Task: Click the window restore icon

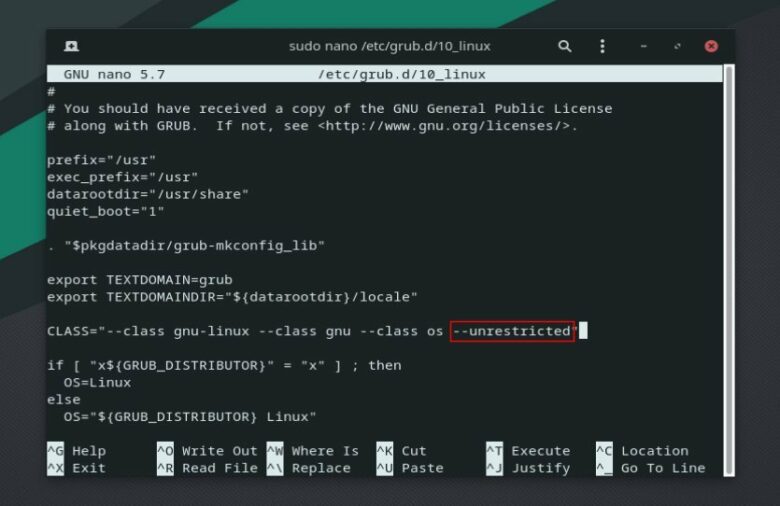Action: pyautogui.click(x=677, y=46)
